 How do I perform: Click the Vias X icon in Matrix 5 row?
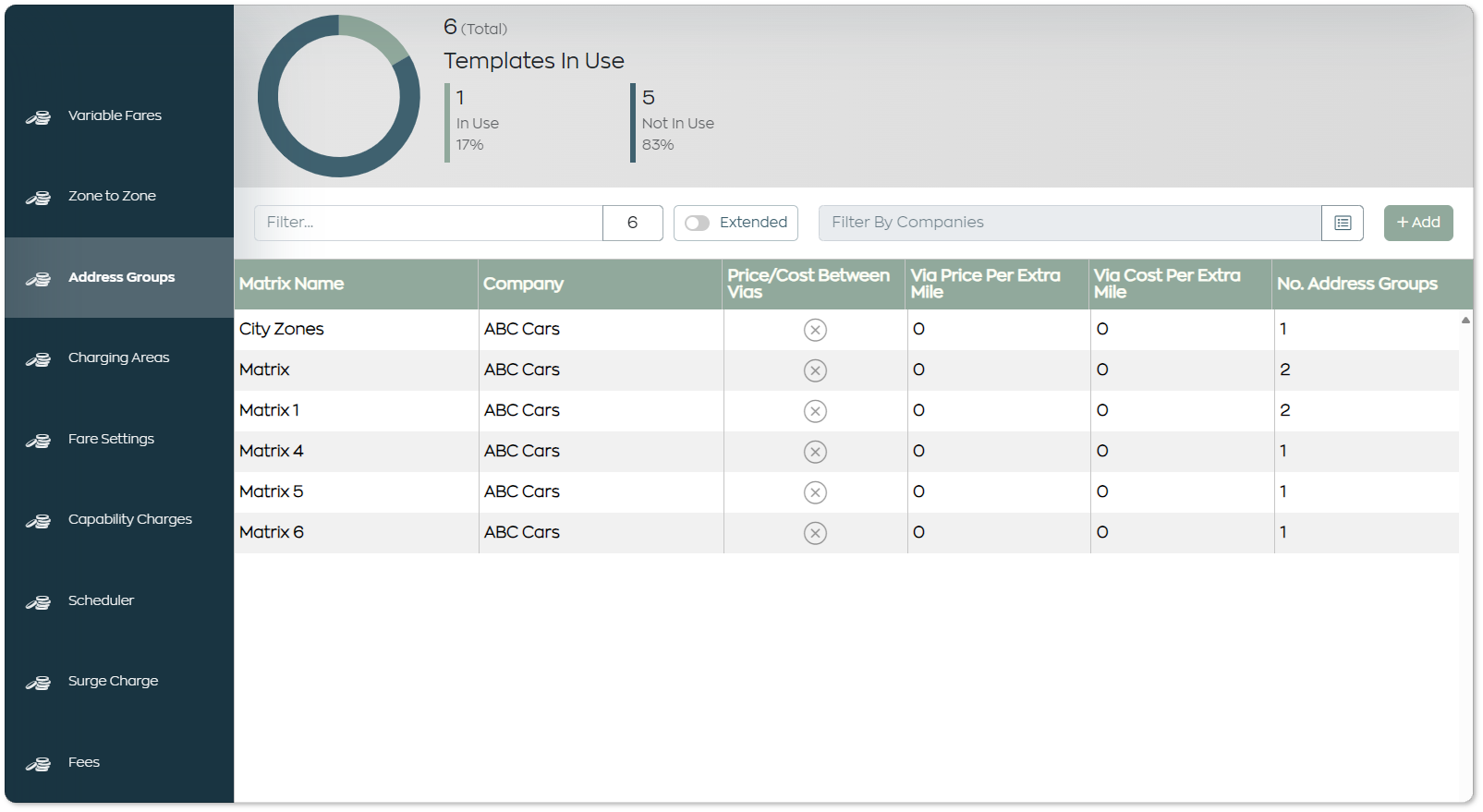815,492
